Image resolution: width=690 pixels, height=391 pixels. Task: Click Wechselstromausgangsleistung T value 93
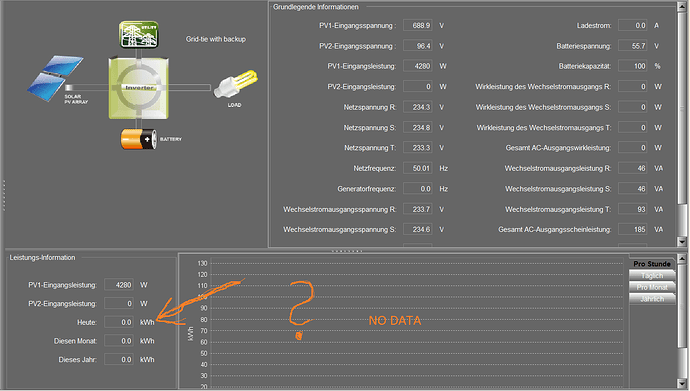click(x=632, y=209)
